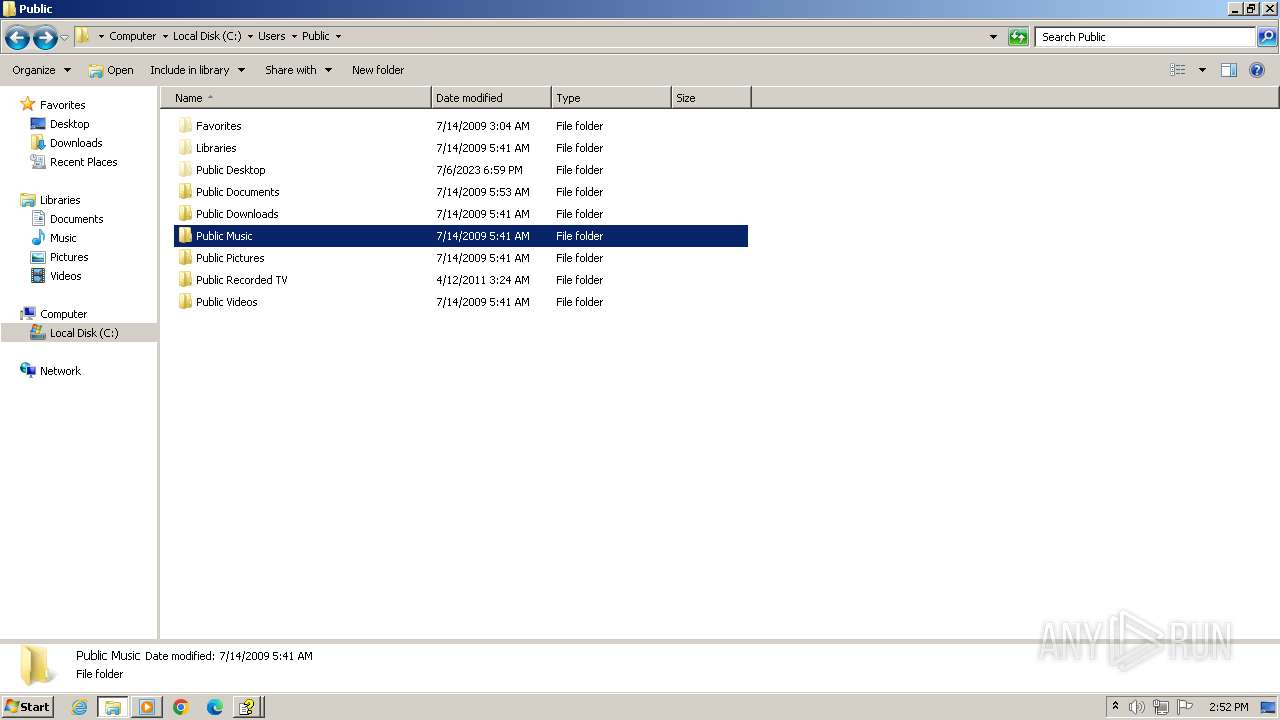Open Microsoft Edge from taskbar
The image size is (1280, 720).
[x=215, y=707]
